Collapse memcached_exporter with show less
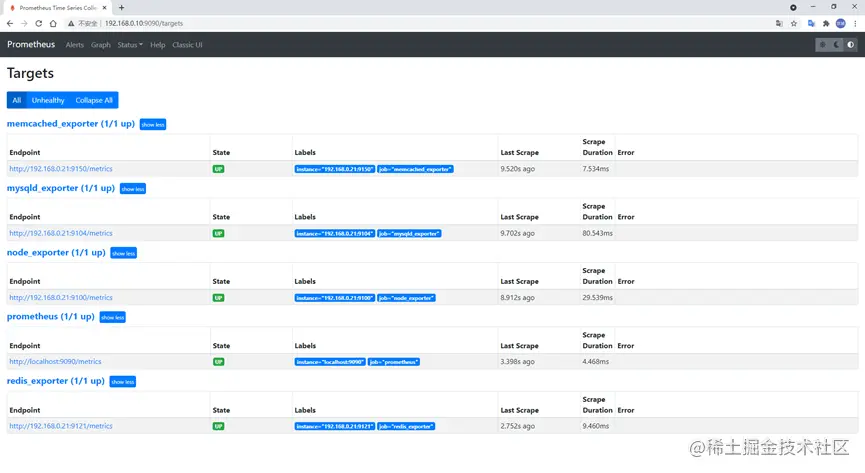Image resolution: width=865 pixels, height=473 pixels. point(153,125)
